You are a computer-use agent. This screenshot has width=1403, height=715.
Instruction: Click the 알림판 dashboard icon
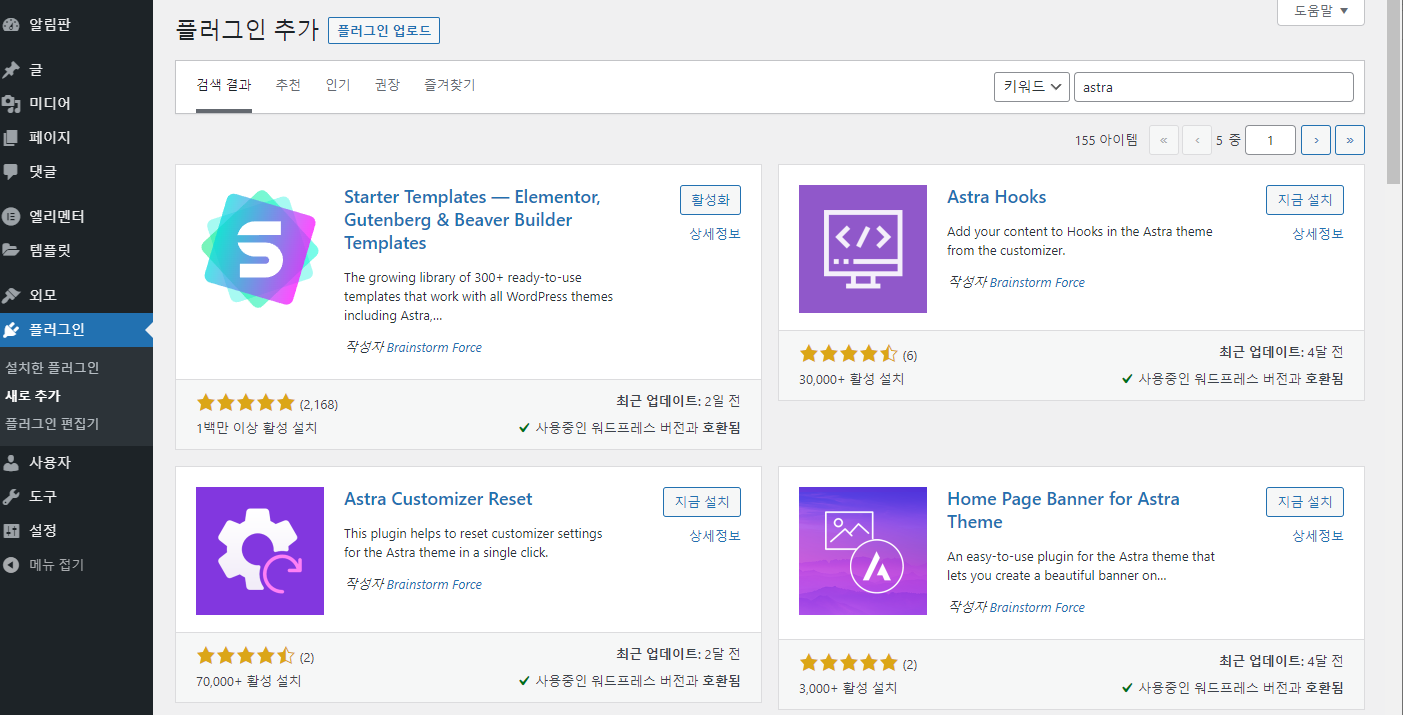[x=11, y=24]
